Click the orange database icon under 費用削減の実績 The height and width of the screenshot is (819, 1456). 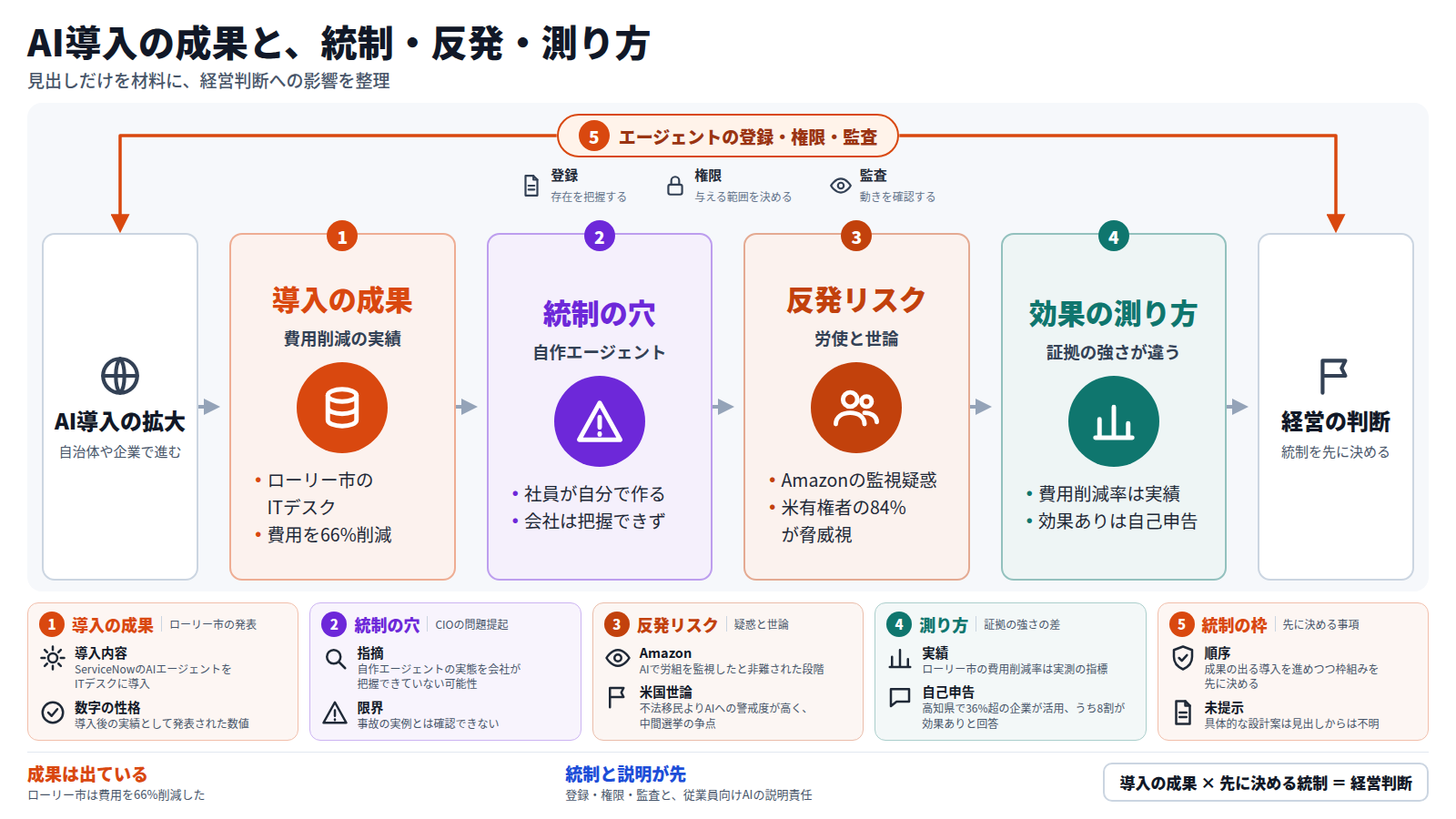[342, 408]
